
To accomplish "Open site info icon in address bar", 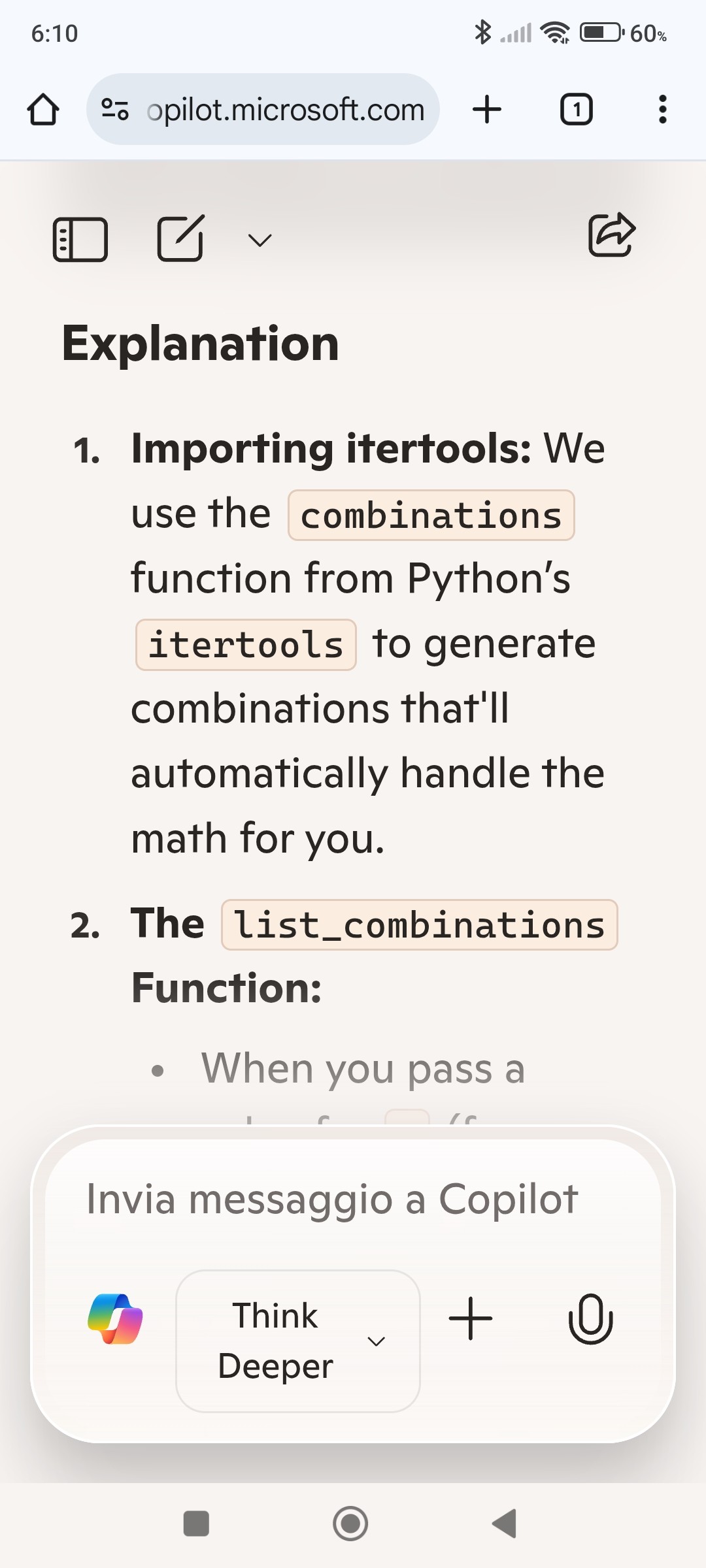I will pos(115,109).
